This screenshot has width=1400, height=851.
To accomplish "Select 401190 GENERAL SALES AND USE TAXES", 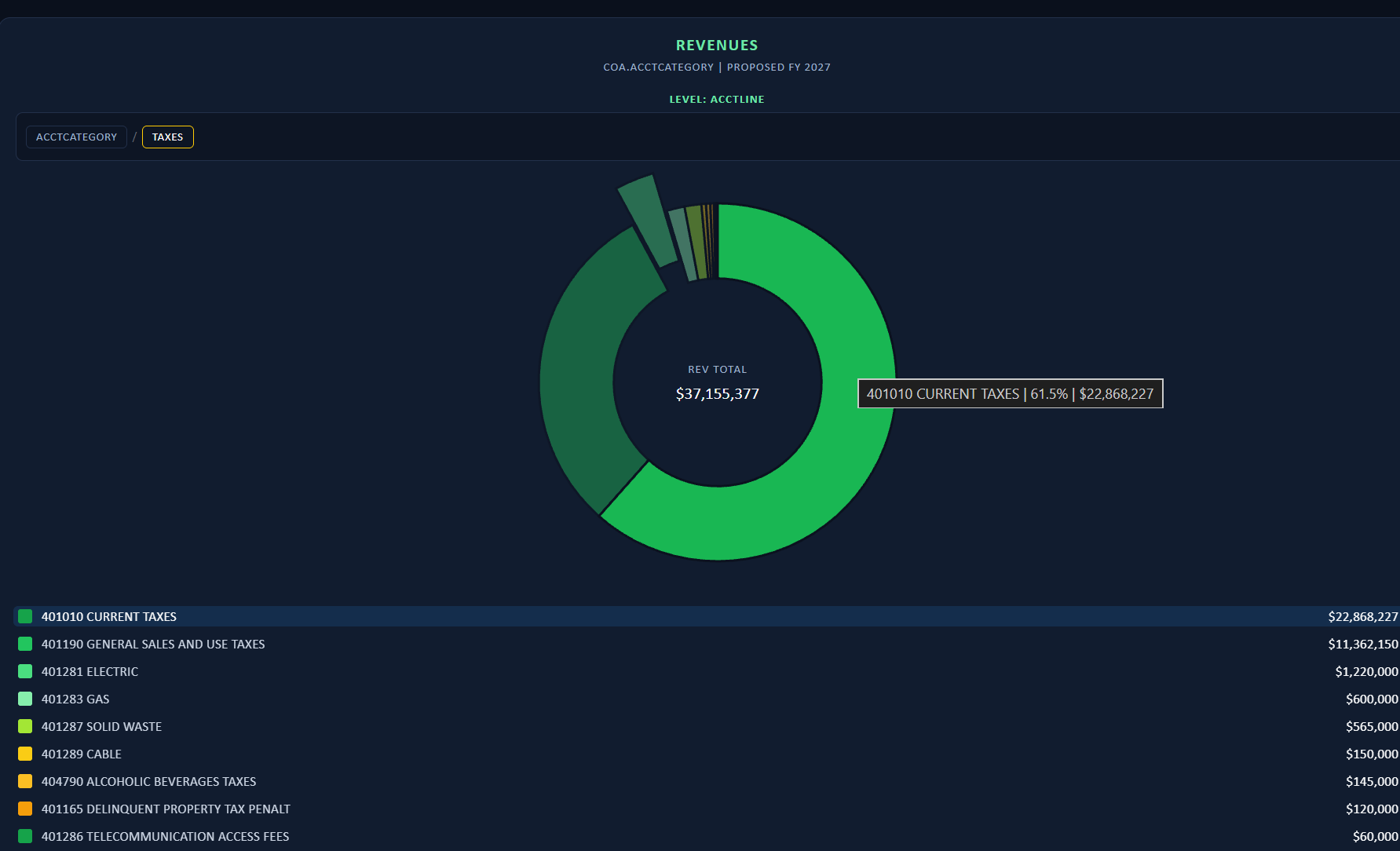I will tap(153, 645).
